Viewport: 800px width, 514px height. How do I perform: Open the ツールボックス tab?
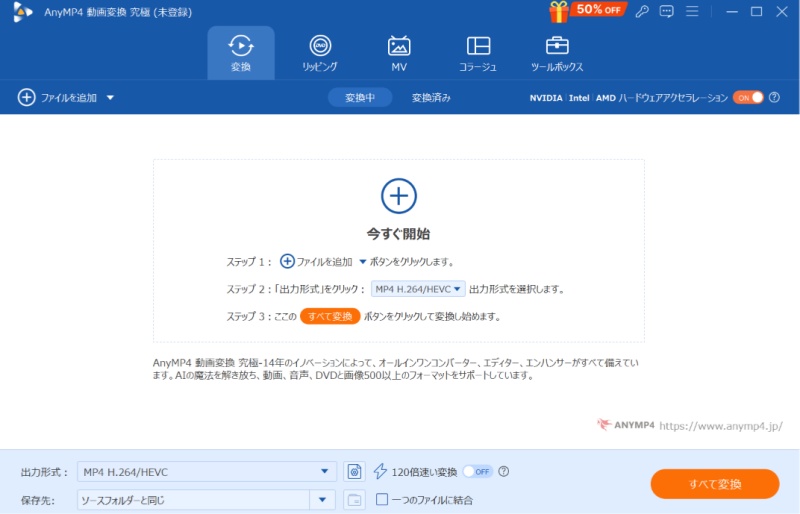pyautogui.click(x=557, y=53)
